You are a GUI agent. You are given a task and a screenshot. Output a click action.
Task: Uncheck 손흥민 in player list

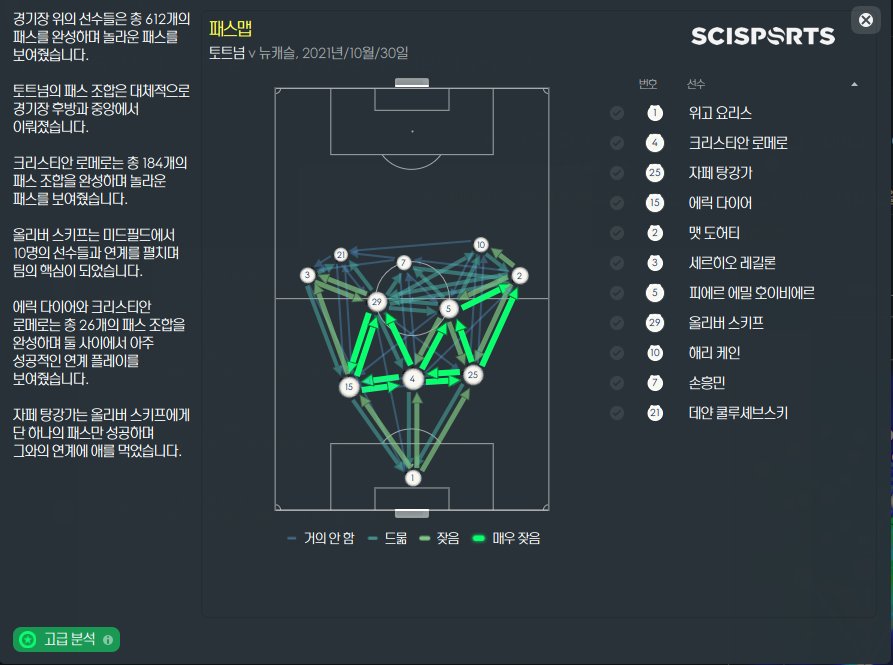click(617, 383)
